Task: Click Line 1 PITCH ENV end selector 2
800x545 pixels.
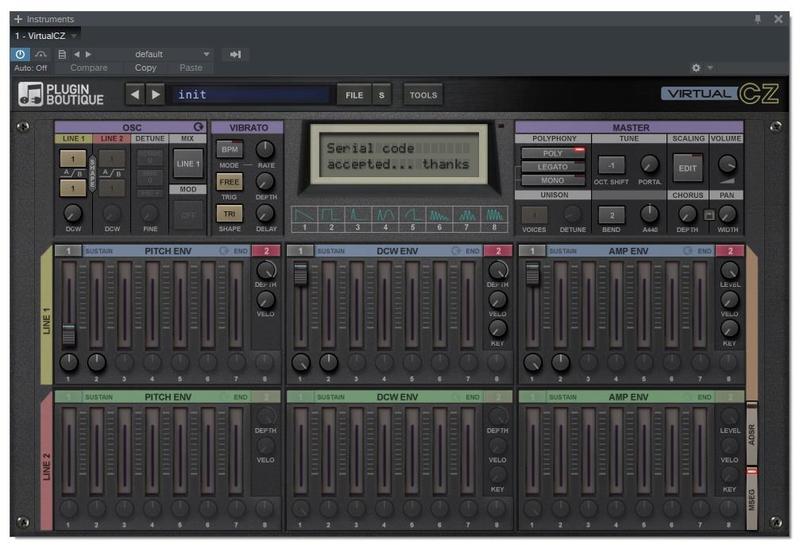Action: click(266, 251)
